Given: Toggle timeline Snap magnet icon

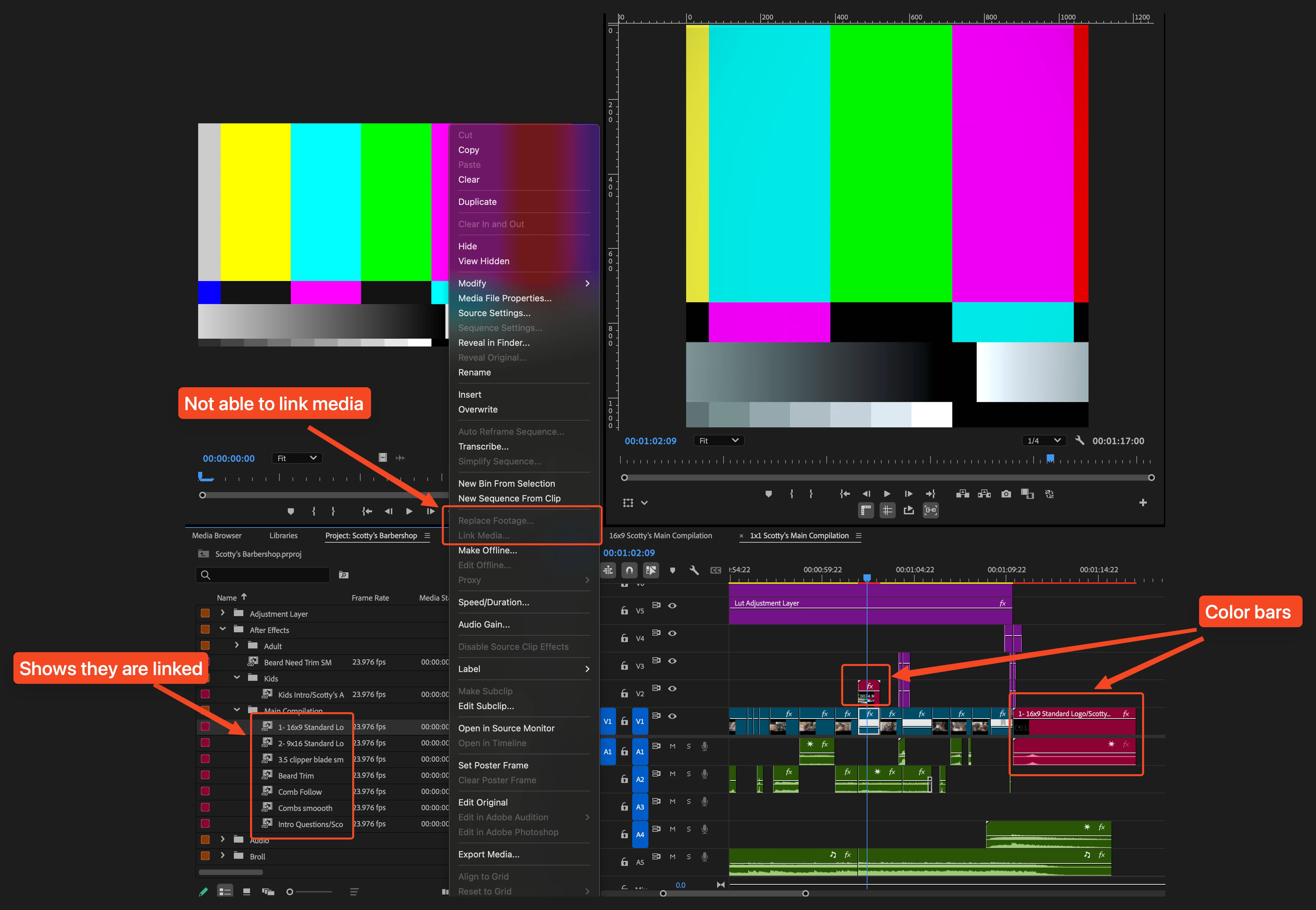Looking at the screenshot, I should point(629,570).
